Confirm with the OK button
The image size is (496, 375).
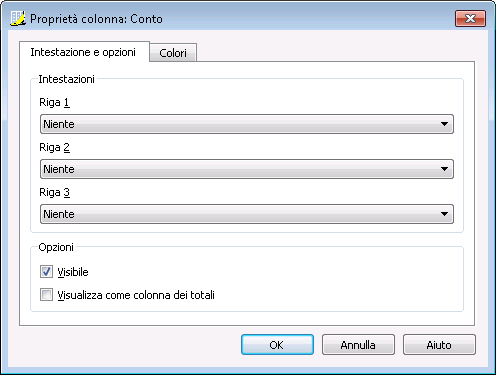pyautogui.click(x=277, y=345)
